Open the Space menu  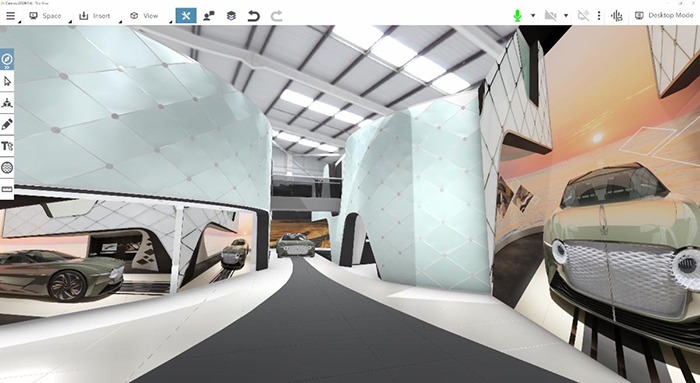[x=45, y=16]
